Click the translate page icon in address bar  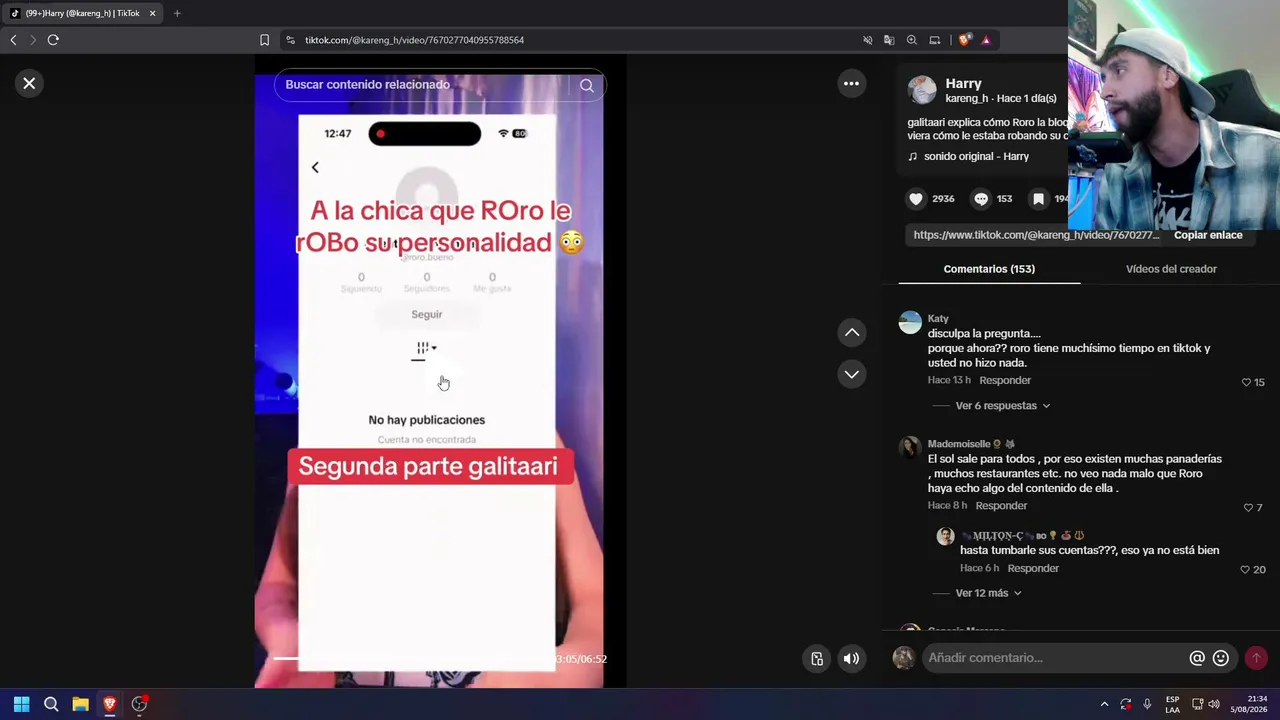coord(889,40)
